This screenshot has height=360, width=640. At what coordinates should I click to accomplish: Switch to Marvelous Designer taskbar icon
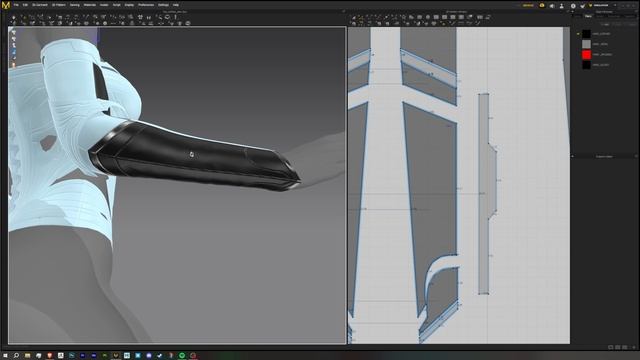coord(116,356)
